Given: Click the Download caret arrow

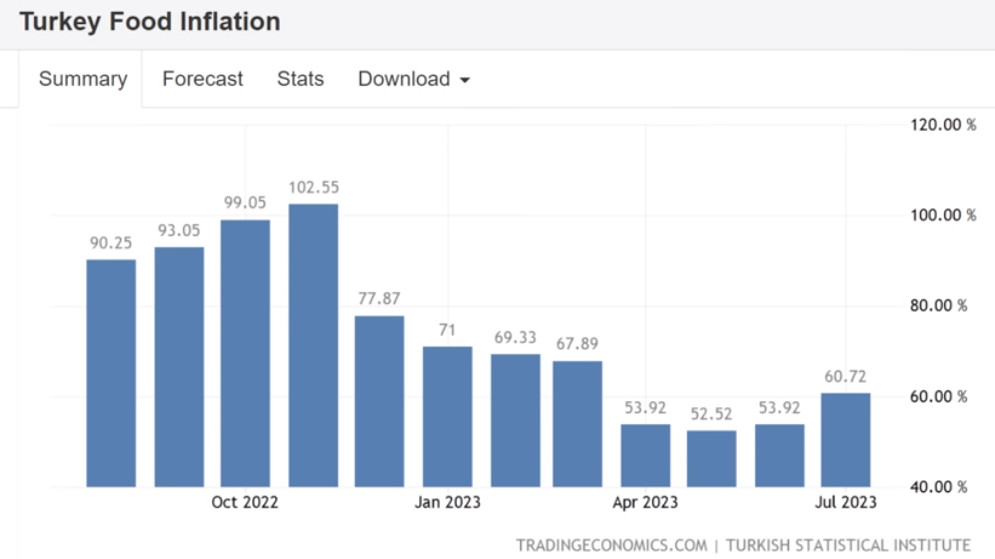Looking at the screenshot, I should 465,81.
